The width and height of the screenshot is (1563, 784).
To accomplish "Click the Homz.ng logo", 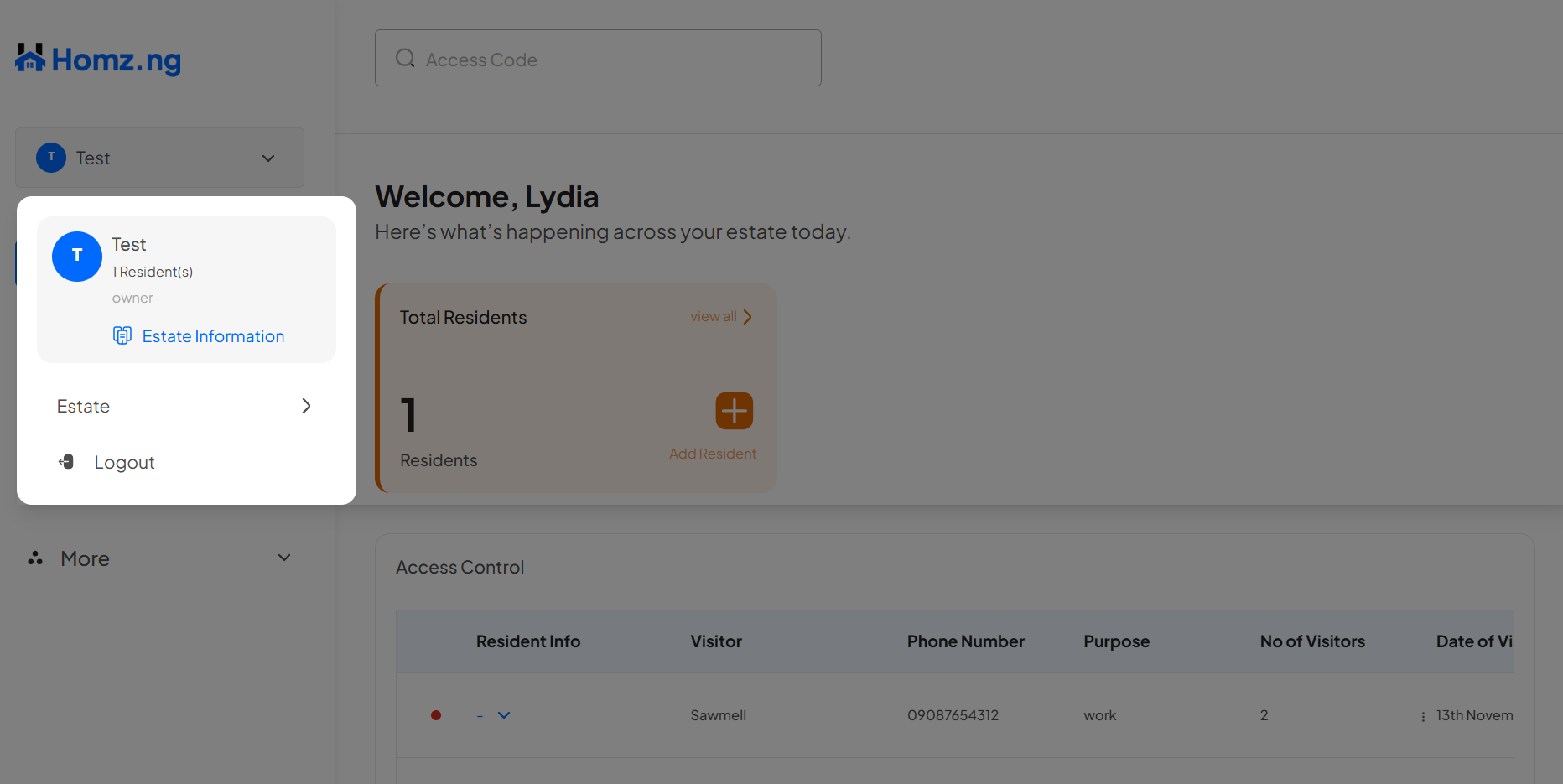I will [x=96, y=59].
